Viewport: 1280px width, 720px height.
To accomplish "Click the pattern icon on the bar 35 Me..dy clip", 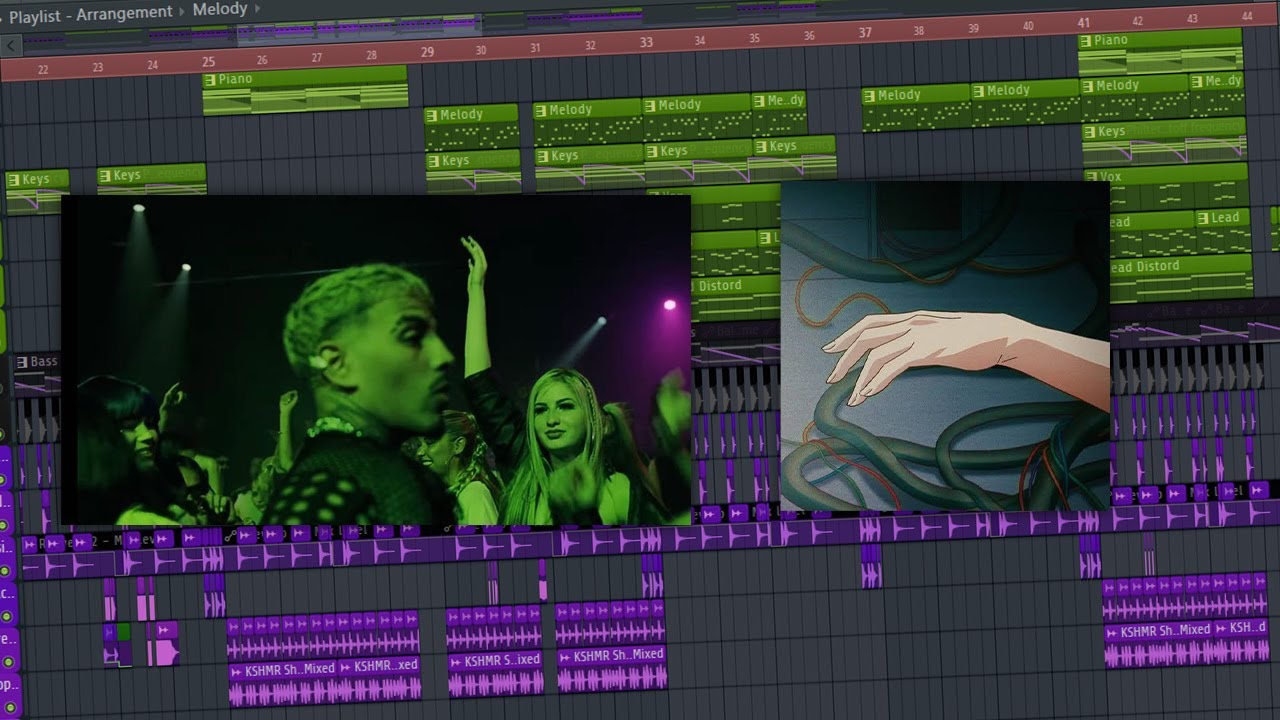I will pos(759,101).
